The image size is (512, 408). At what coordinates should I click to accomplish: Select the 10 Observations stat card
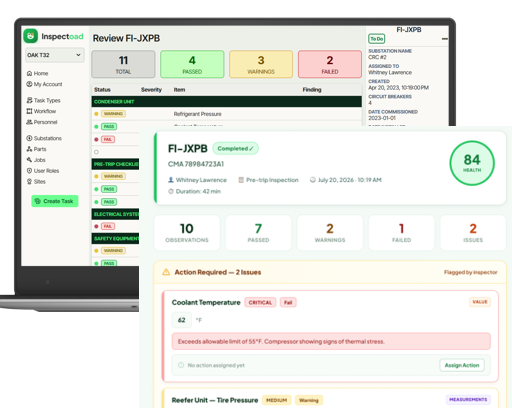pyautogui.click(x=187, y=233)
